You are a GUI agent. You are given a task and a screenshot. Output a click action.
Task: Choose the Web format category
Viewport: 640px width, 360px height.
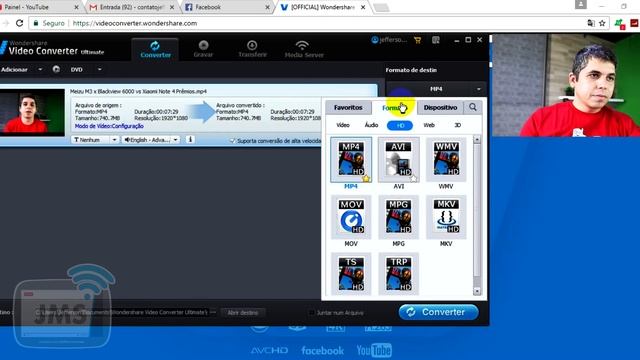(x=429, y=125)
